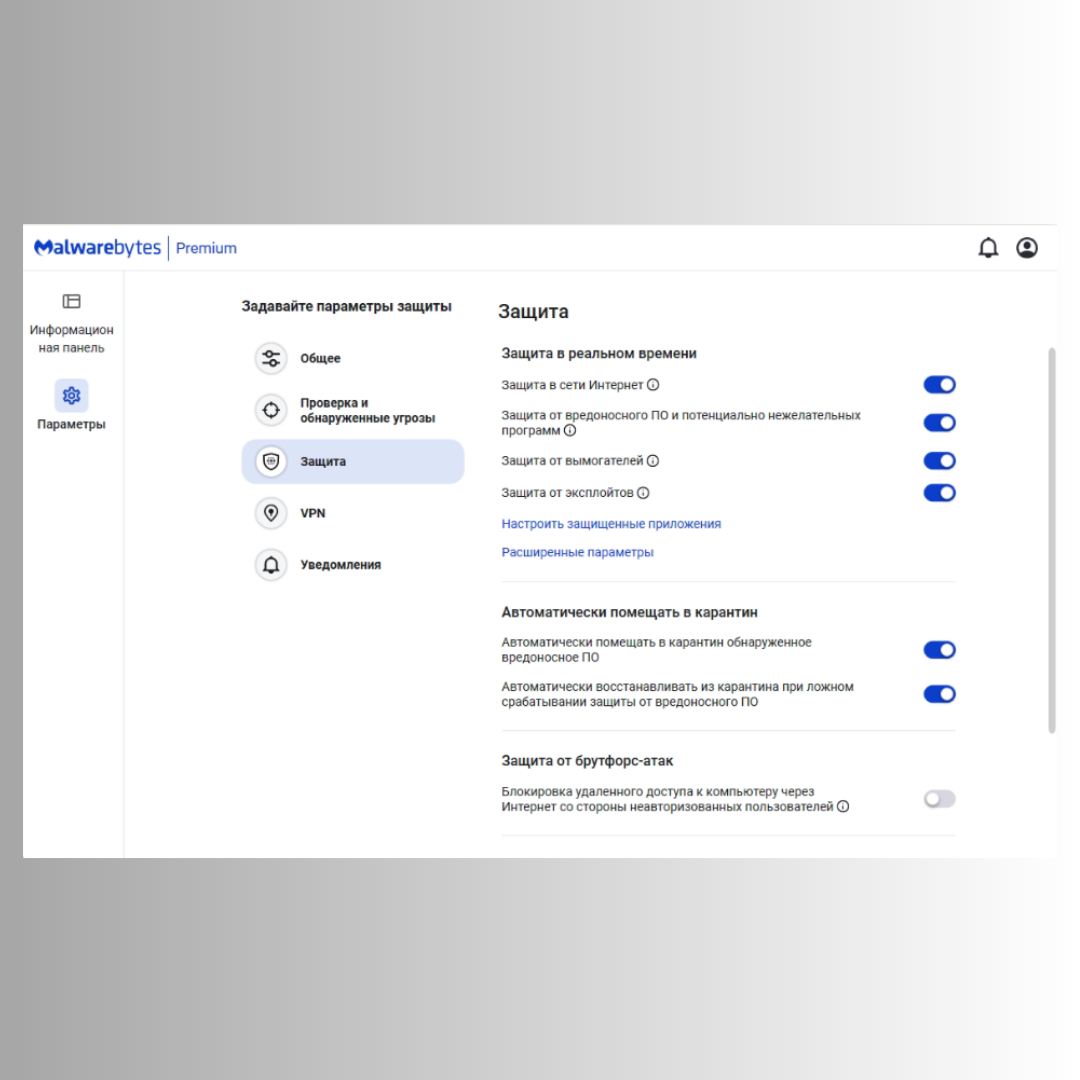Screen dimensions: 1080x1080
Task: Toggle Защита в сети Интернет switch
Action: pyautogui.click(x=939, y=385)
